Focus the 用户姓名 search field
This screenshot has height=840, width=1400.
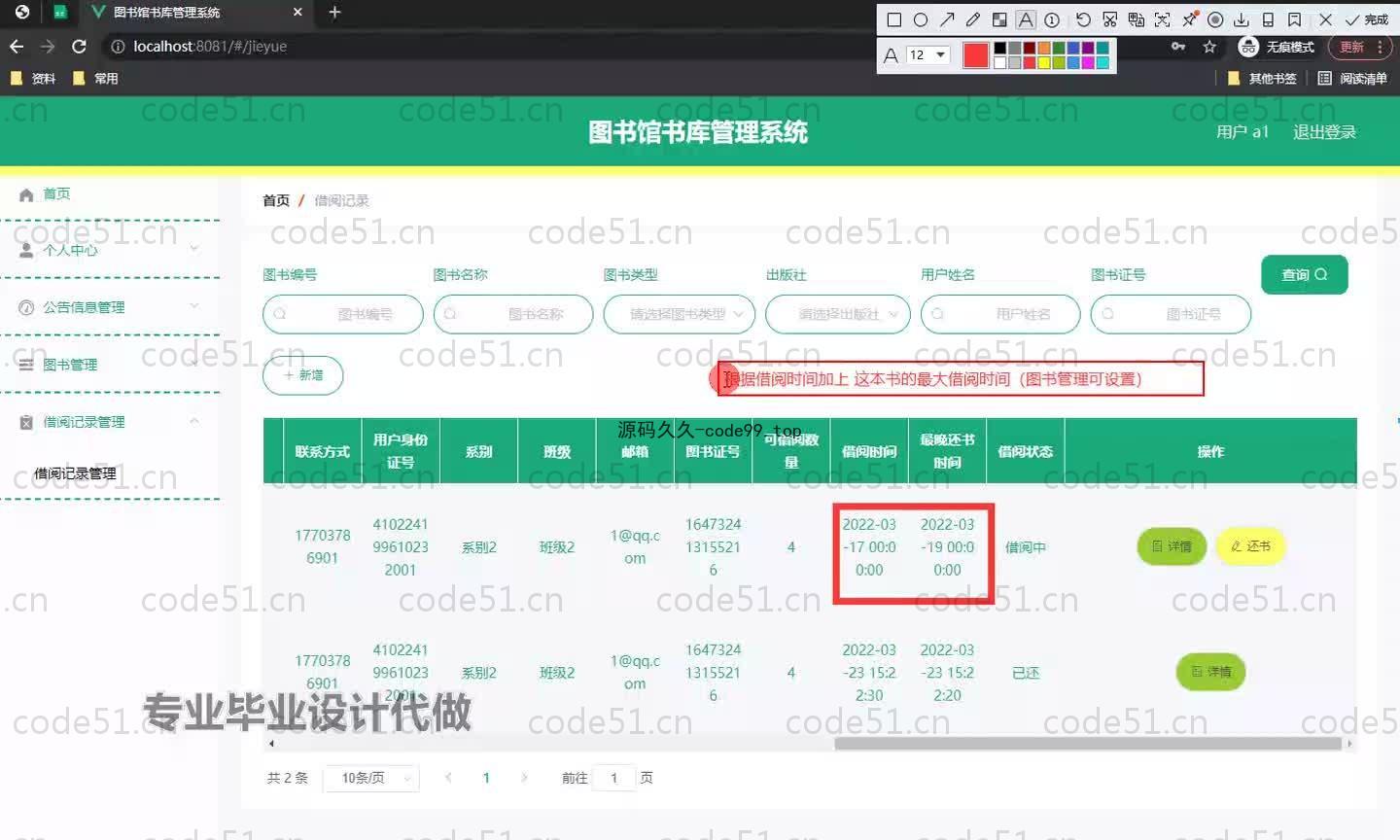tap(1000, 314)
